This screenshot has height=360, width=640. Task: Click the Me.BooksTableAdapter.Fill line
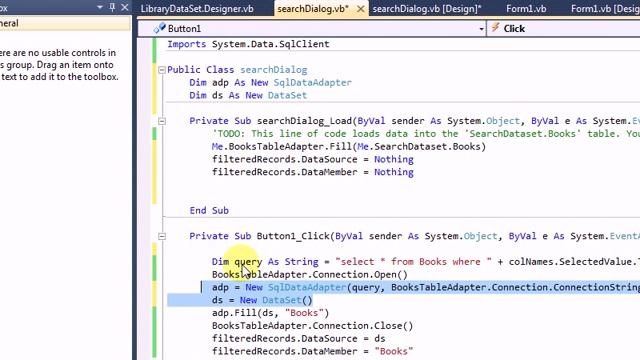click(x=349, y=147)
